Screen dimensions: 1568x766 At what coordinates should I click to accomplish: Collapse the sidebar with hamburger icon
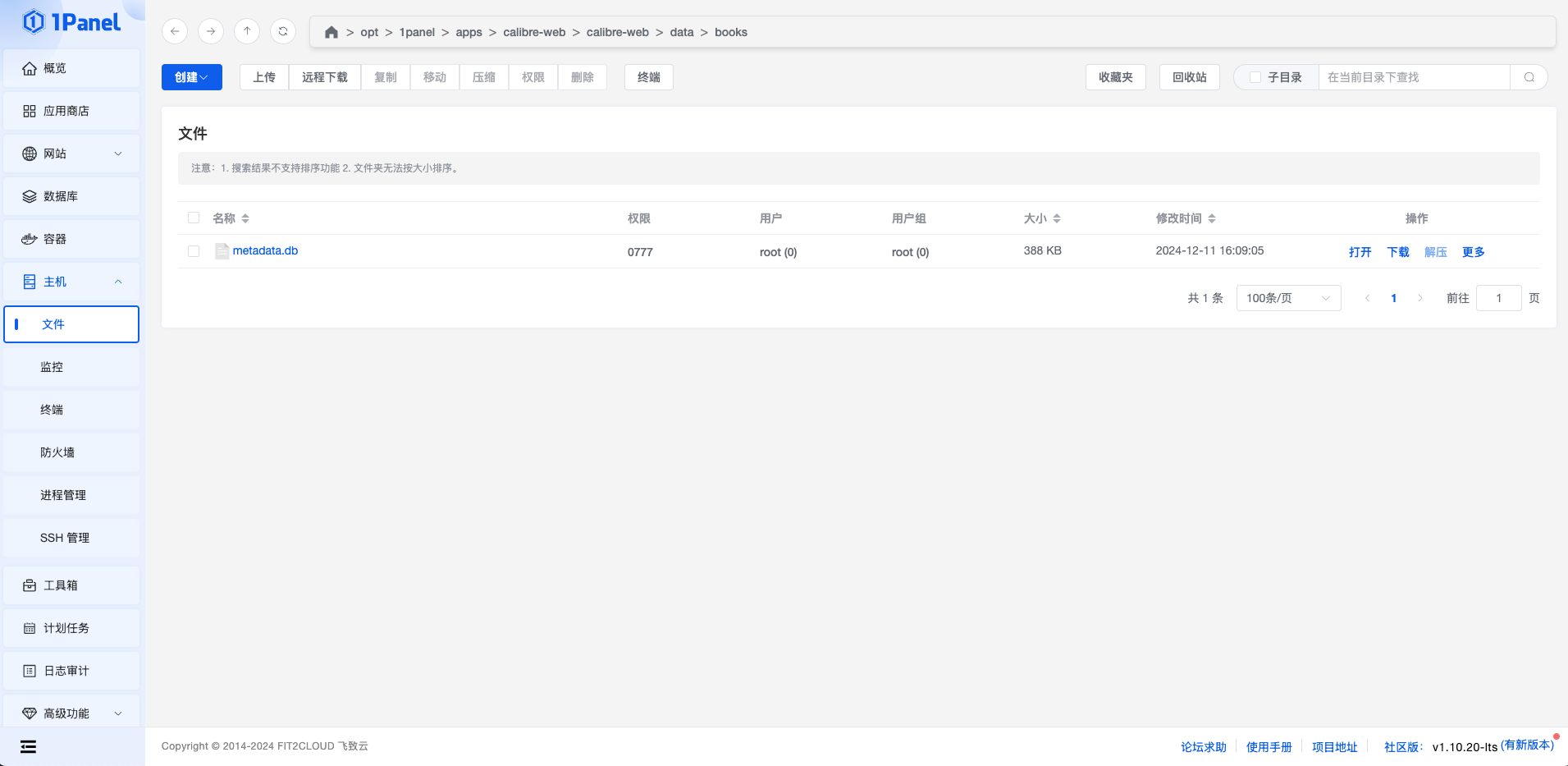point(29,746)
